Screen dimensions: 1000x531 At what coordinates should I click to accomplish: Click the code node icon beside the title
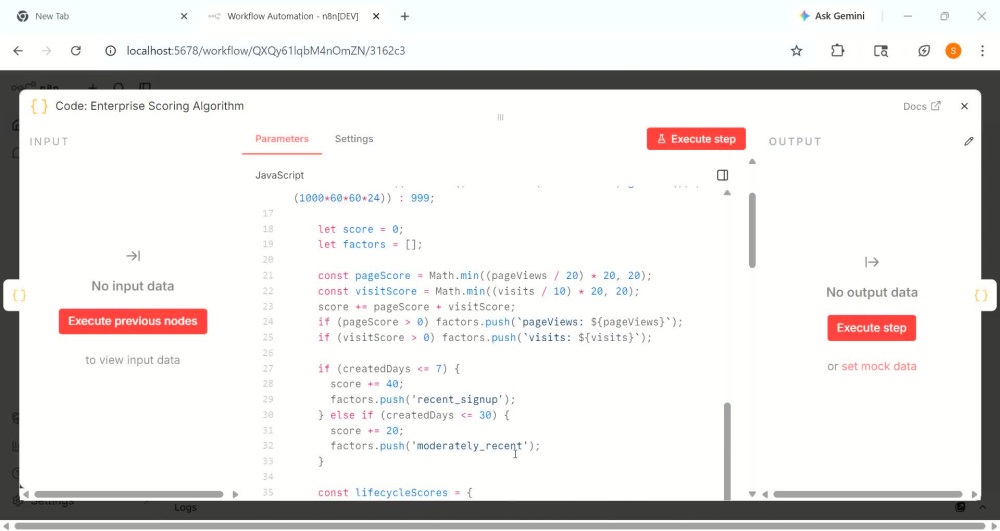click(x=39, y=106)
